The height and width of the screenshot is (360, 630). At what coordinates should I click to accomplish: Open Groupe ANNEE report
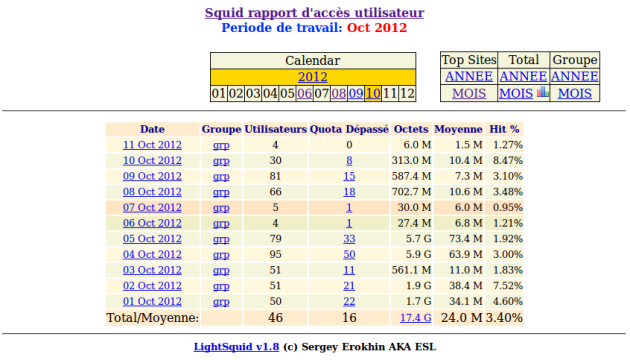[x=575, y=76]
